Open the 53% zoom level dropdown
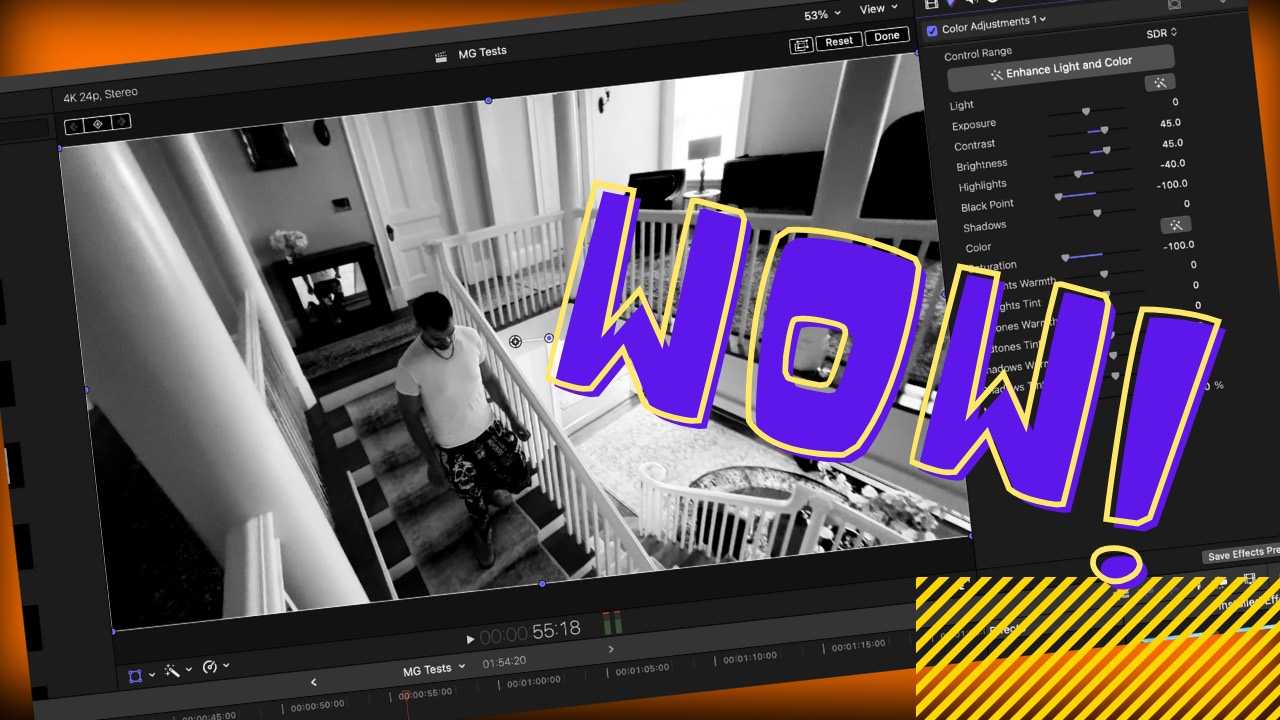The image size is (1280, 720). pos(822,15)
